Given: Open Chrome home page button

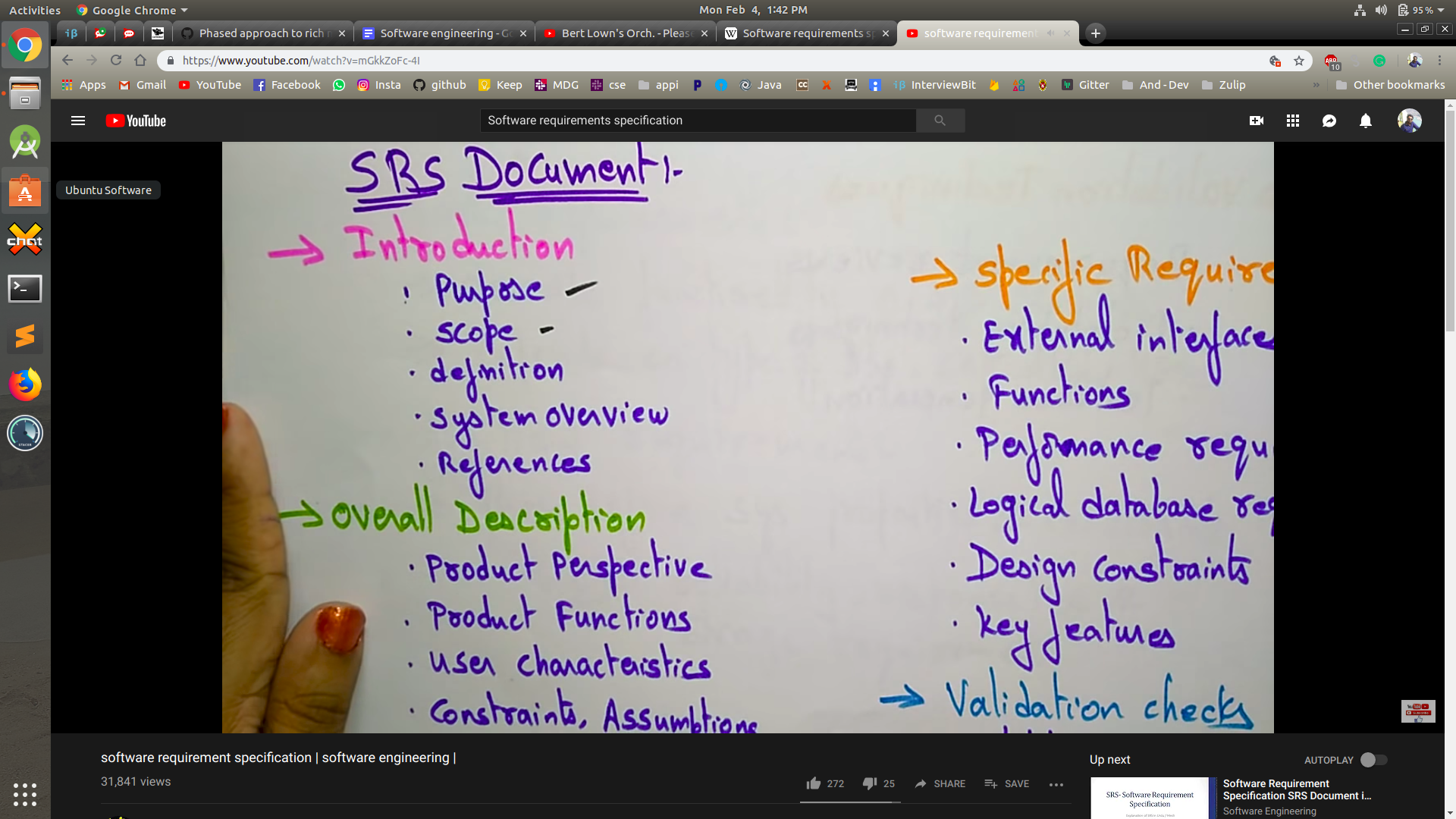Looking at the screenshot, I should coord(140,61).
